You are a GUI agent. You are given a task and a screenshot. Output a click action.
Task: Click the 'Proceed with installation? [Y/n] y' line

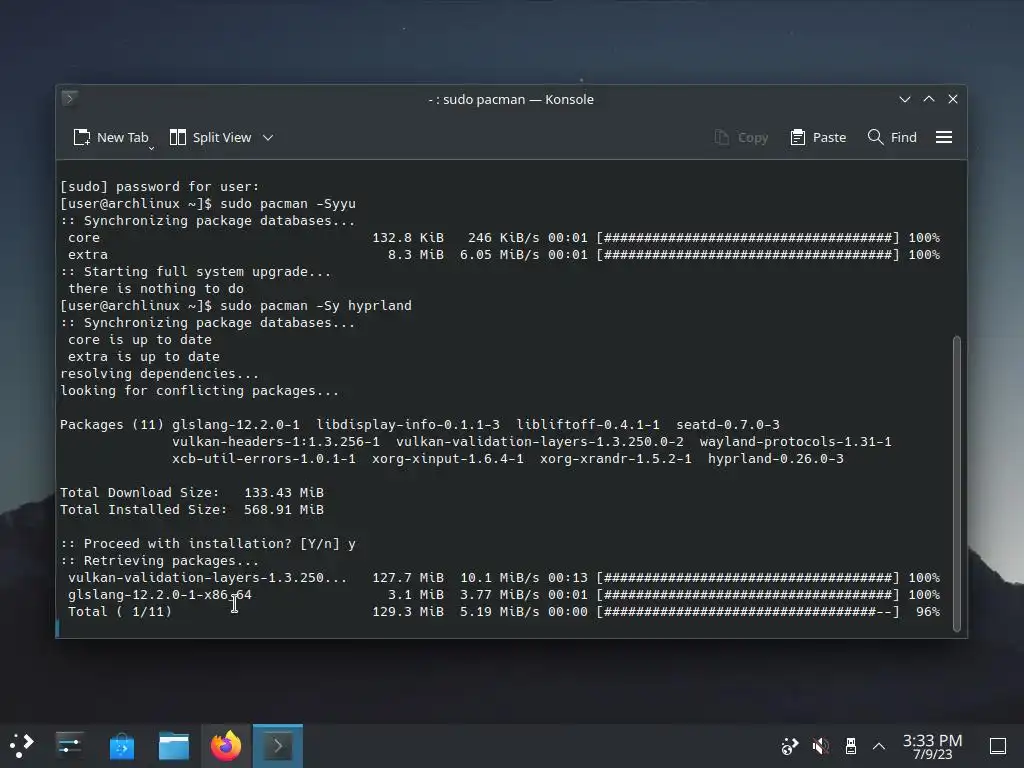[x=208, y=543]
